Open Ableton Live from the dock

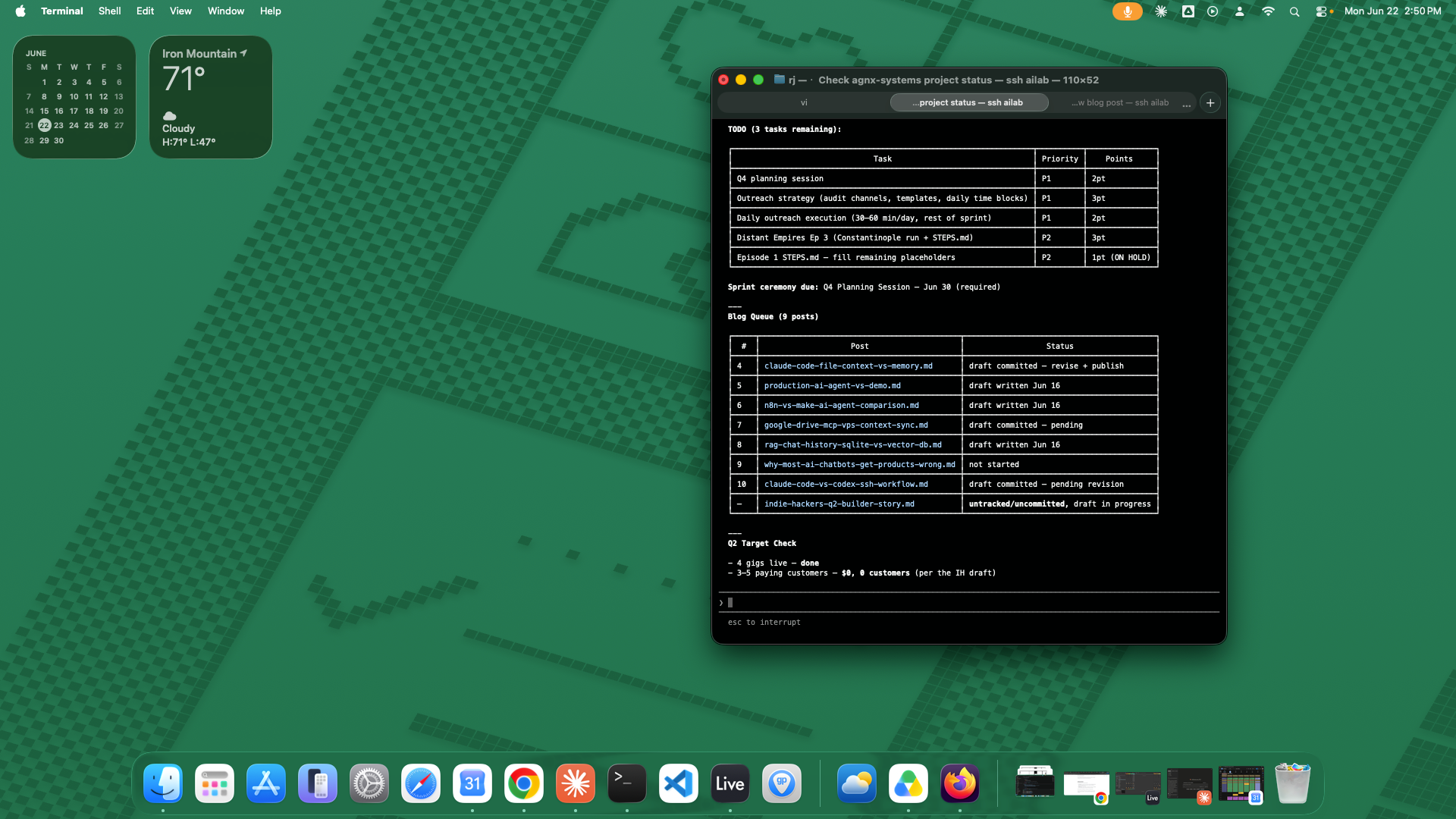730,783
